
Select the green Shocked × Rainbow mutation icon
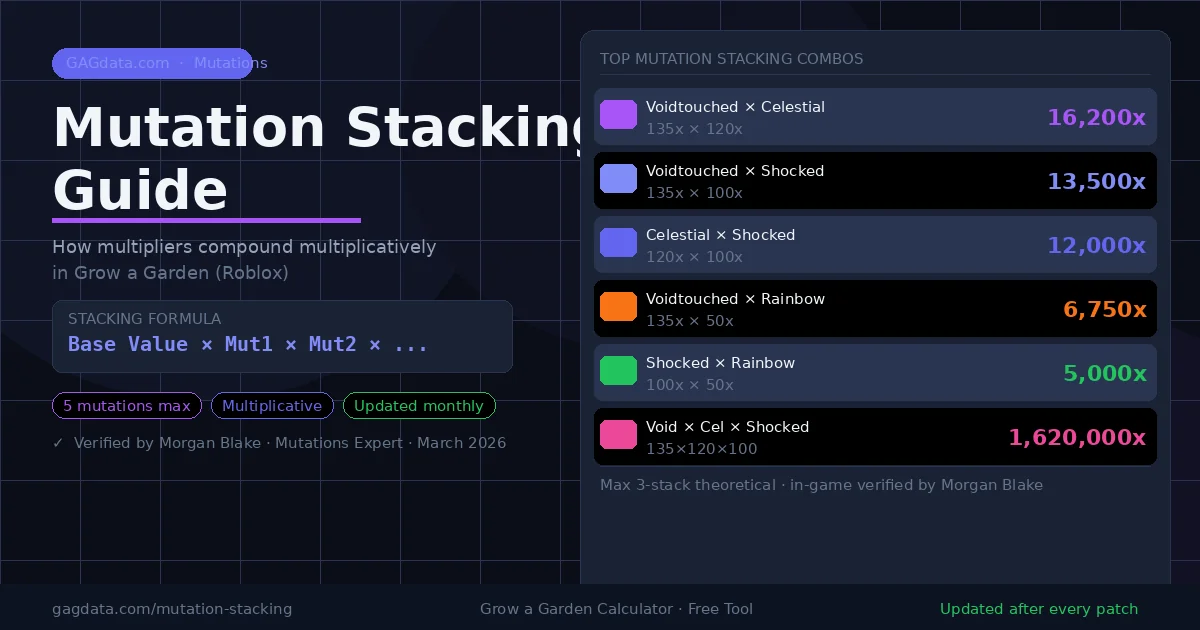[618, 371]
